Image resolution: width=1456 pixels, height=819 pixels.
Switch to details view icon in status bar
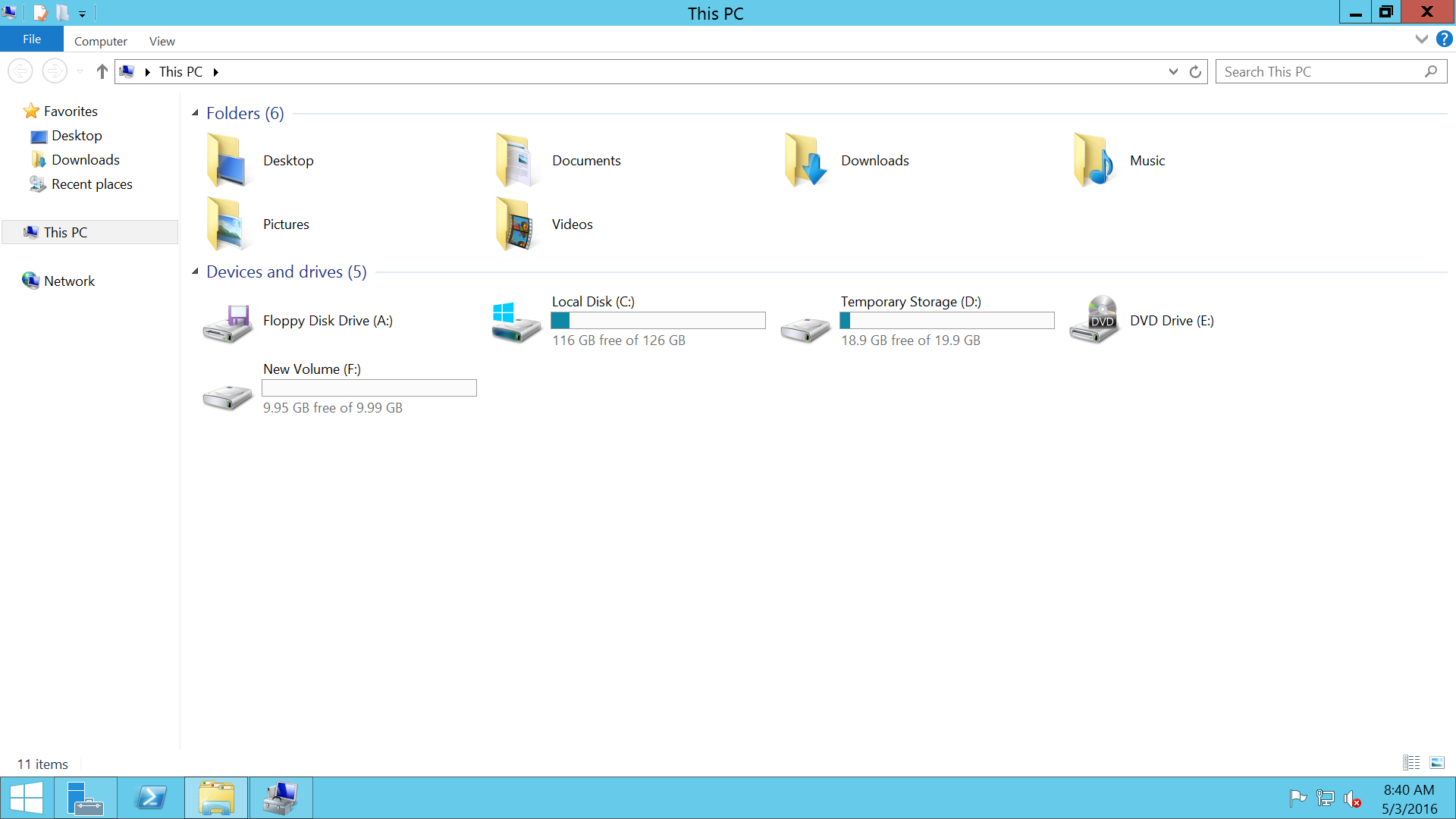coord(1411,763)
